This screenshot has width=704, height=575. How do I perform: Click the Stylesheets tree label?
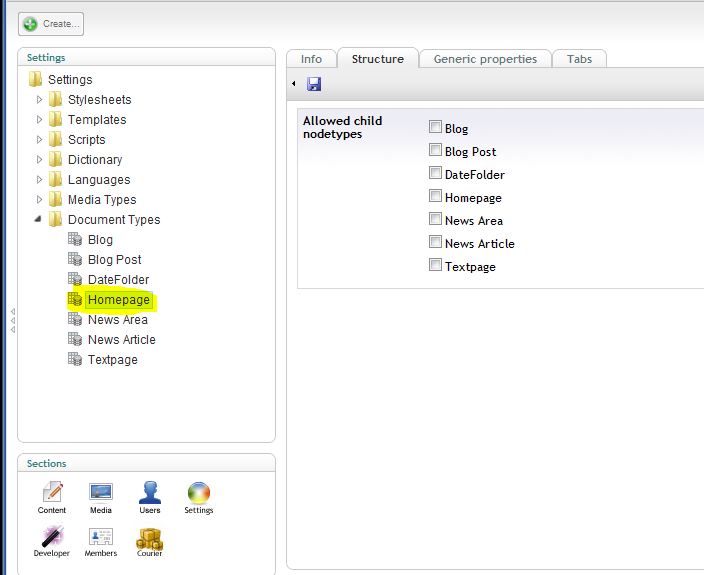click(x=100, y=100)
